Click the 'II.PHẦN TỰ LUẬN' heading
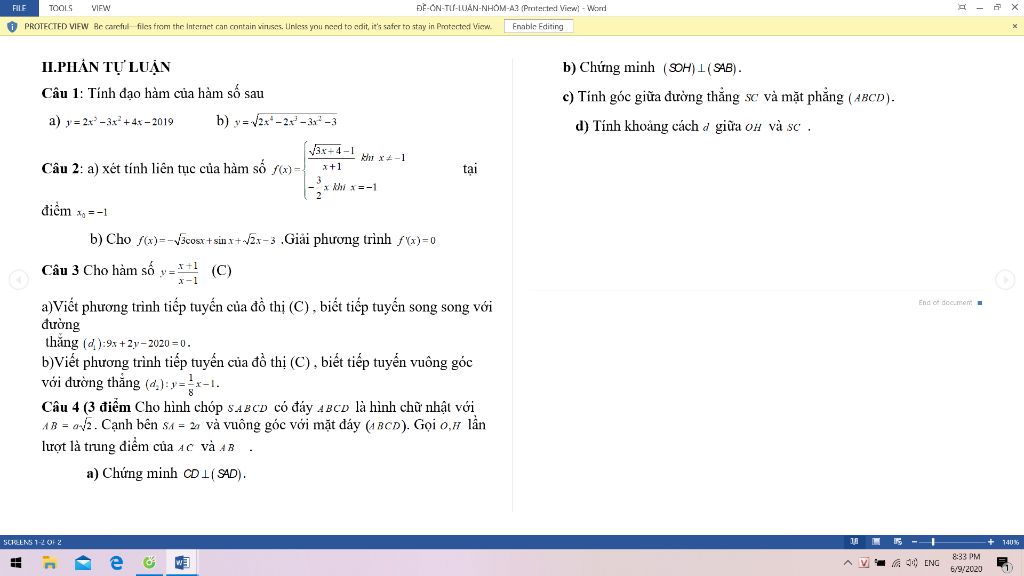 point(106,67)
